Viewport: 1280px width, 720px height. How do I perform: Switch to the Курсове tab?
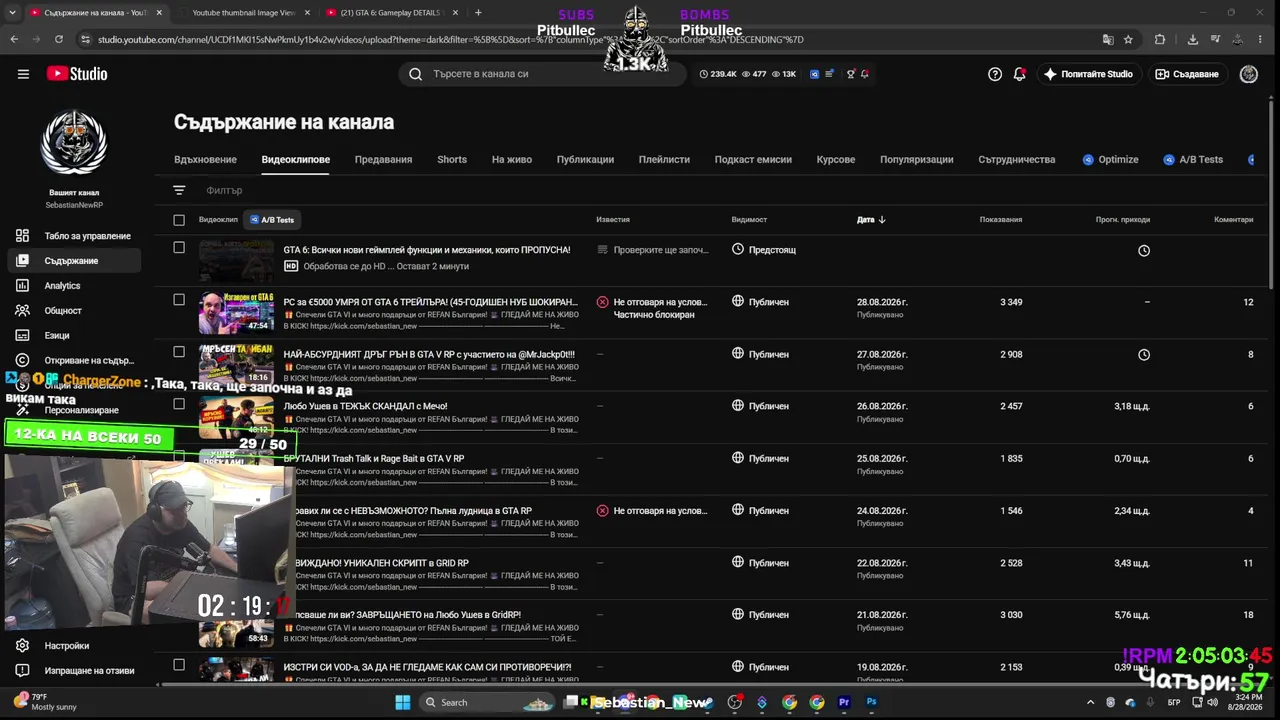tap(836, 160)
